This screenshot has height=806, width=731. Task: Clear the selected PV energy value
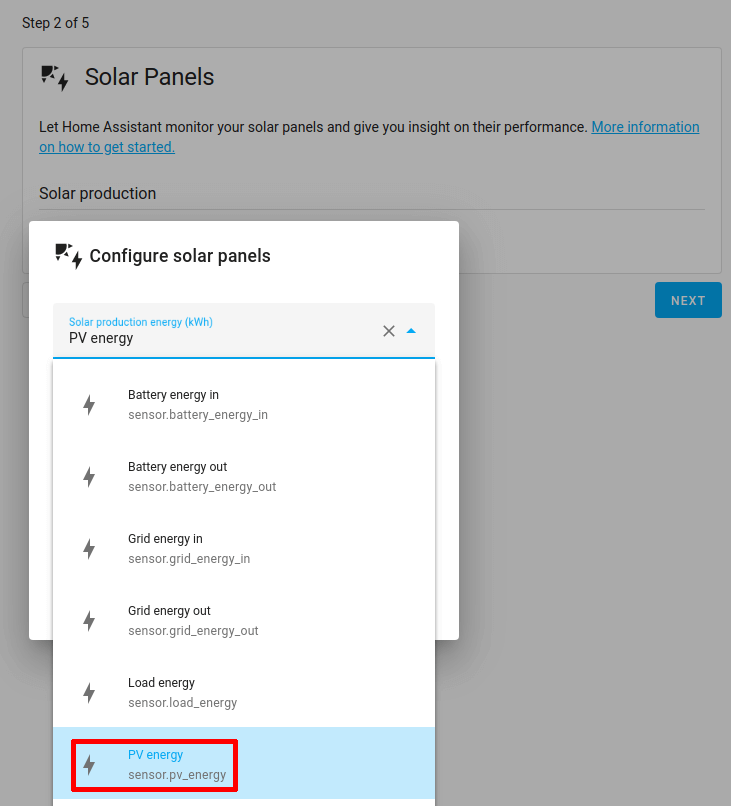[x=389, y=331]
